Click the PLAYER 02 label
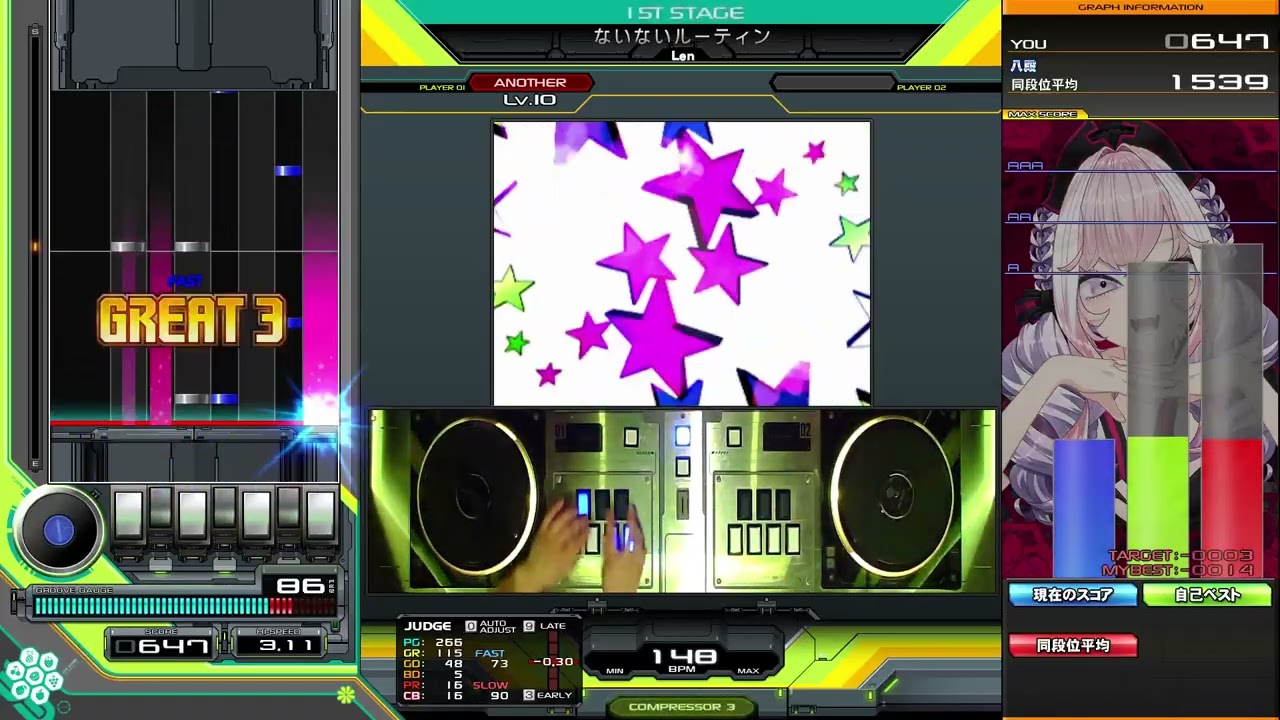1280x720 pixels. (x=921, y=88)
